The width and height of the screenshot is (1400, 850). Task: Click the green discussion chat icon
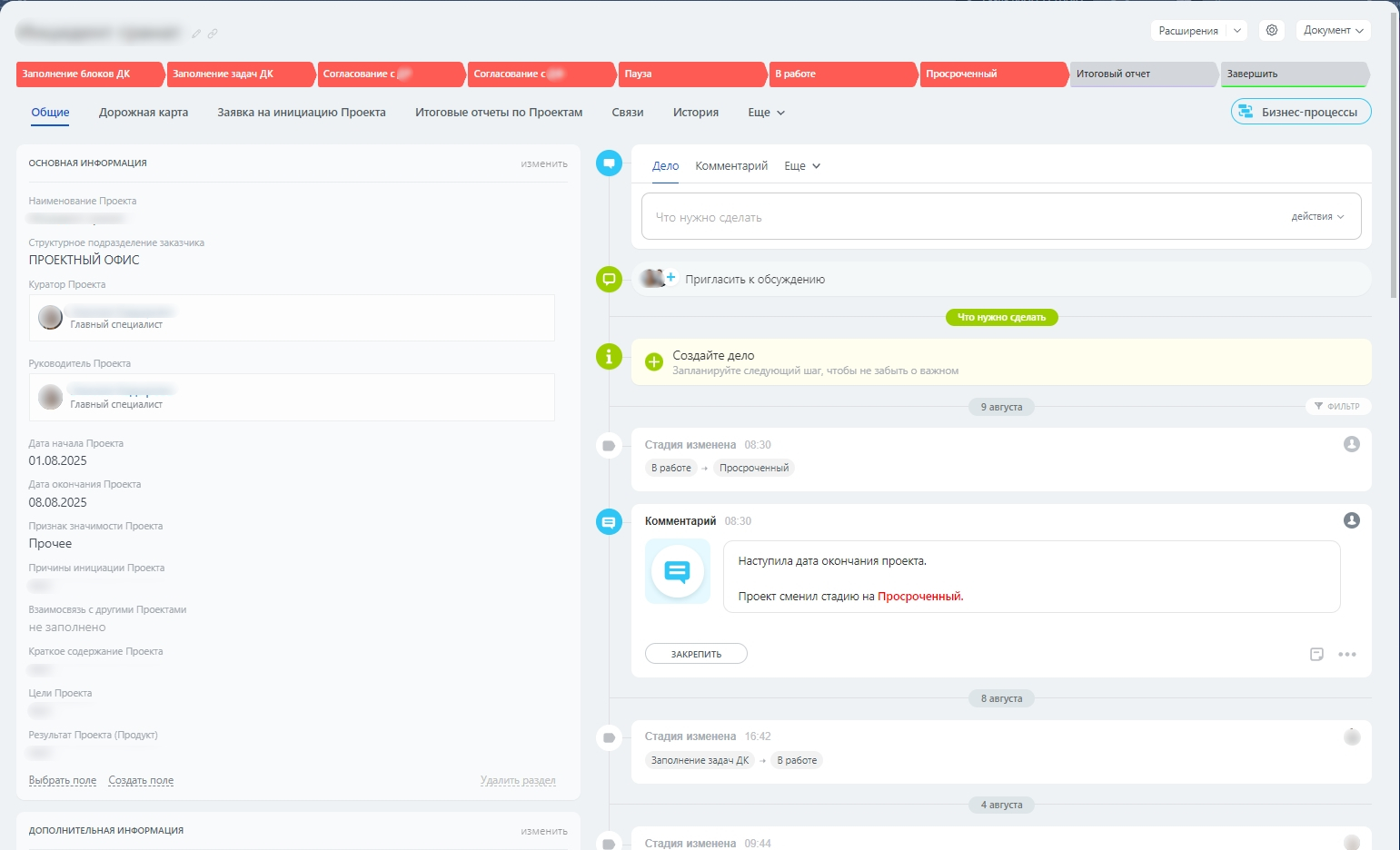point(609,279)
